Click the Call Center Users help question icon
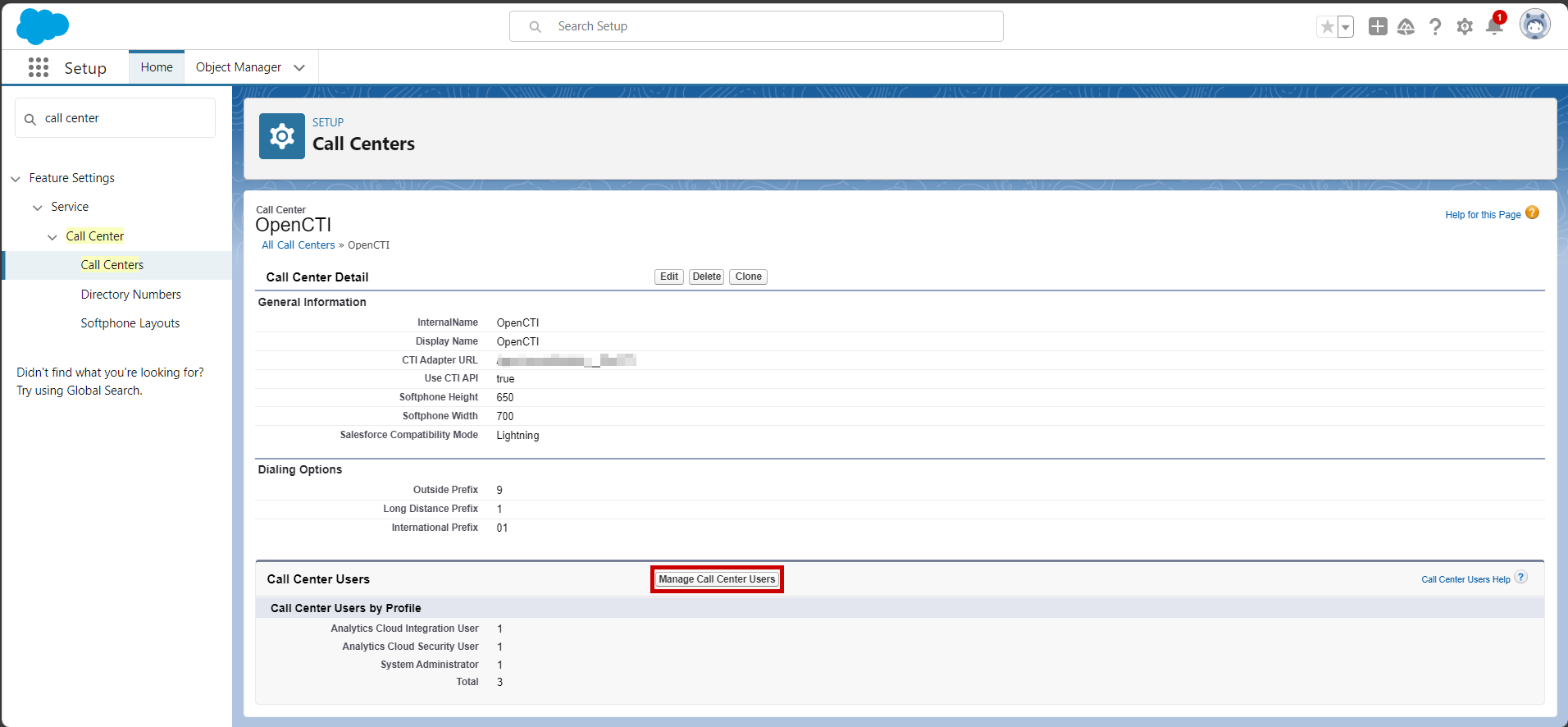This screenshot has width=1568, height=727. (1520, 577)
